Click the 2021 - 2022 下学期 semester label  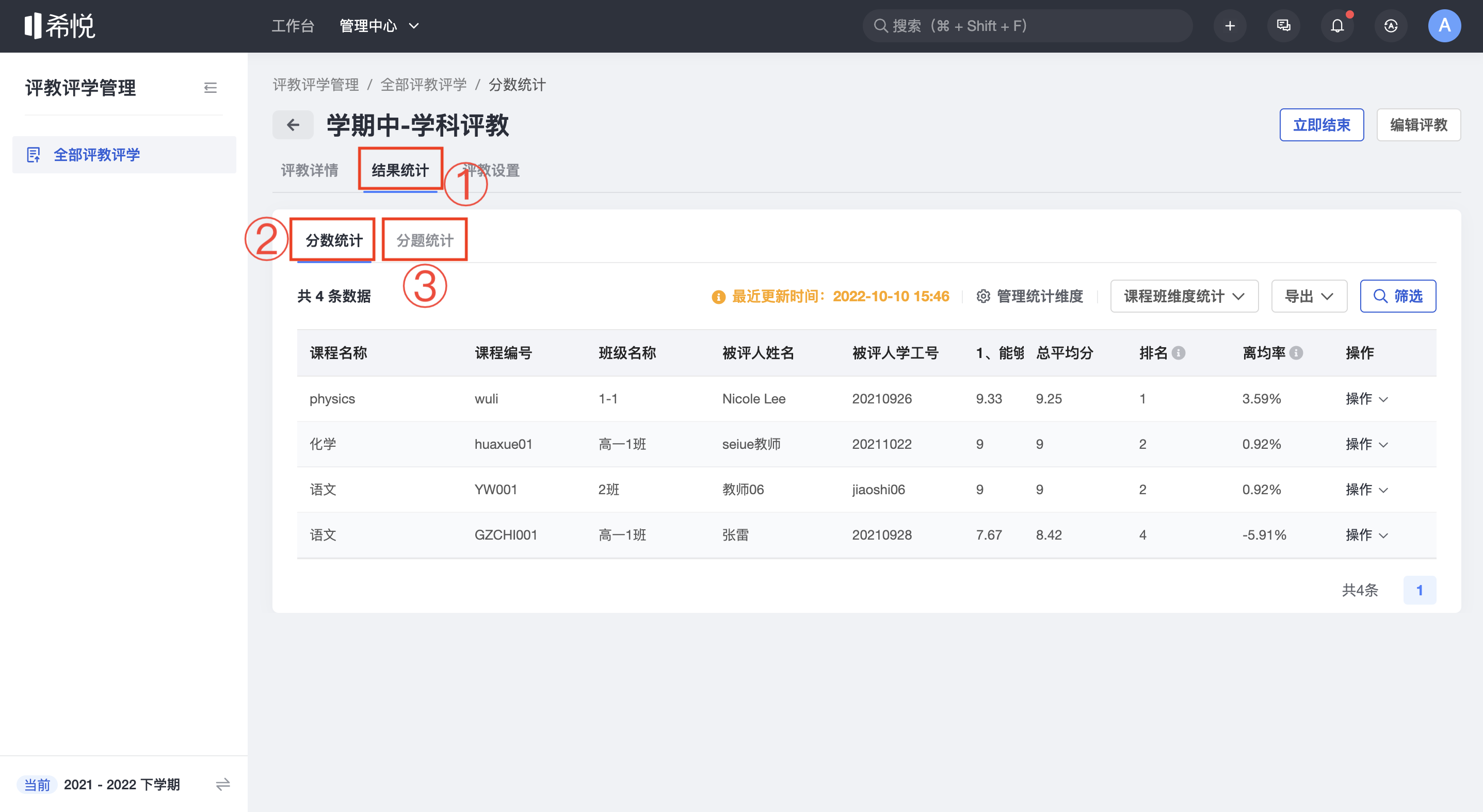coord(121,784)
